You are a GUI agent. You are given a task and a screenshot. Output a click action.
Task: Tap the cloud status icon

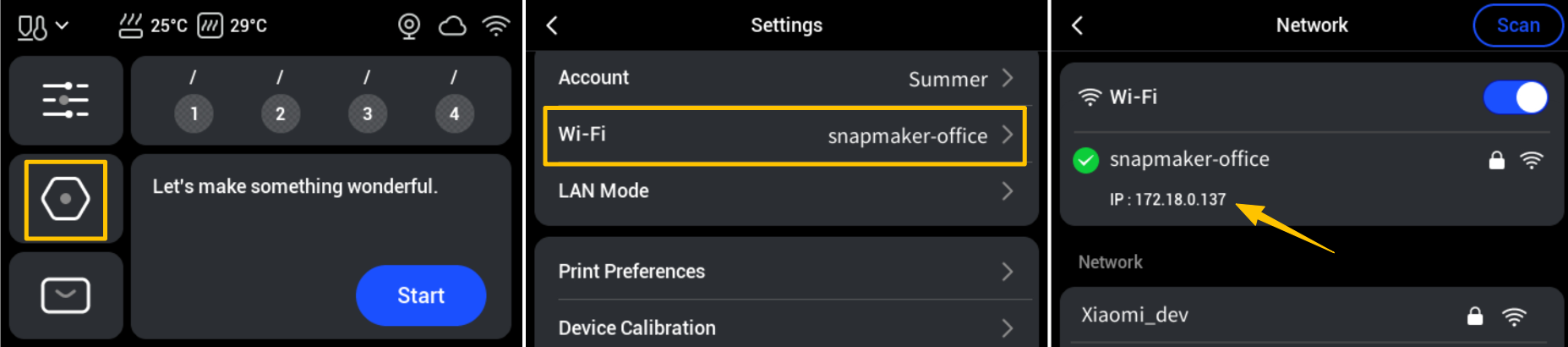(x=452, y=26)
